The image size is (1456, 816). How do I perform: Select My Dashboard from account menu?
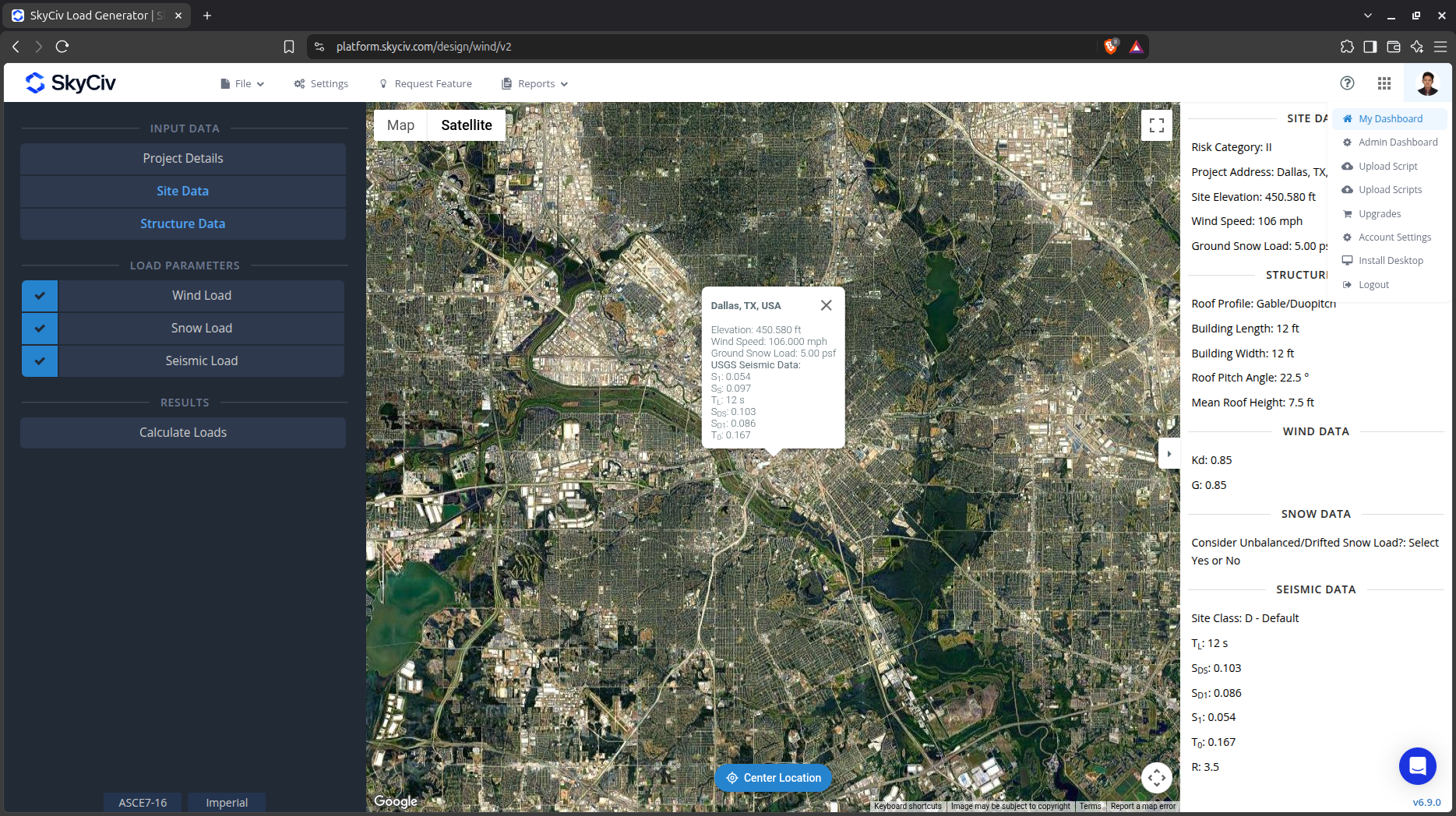(1390, 119)
